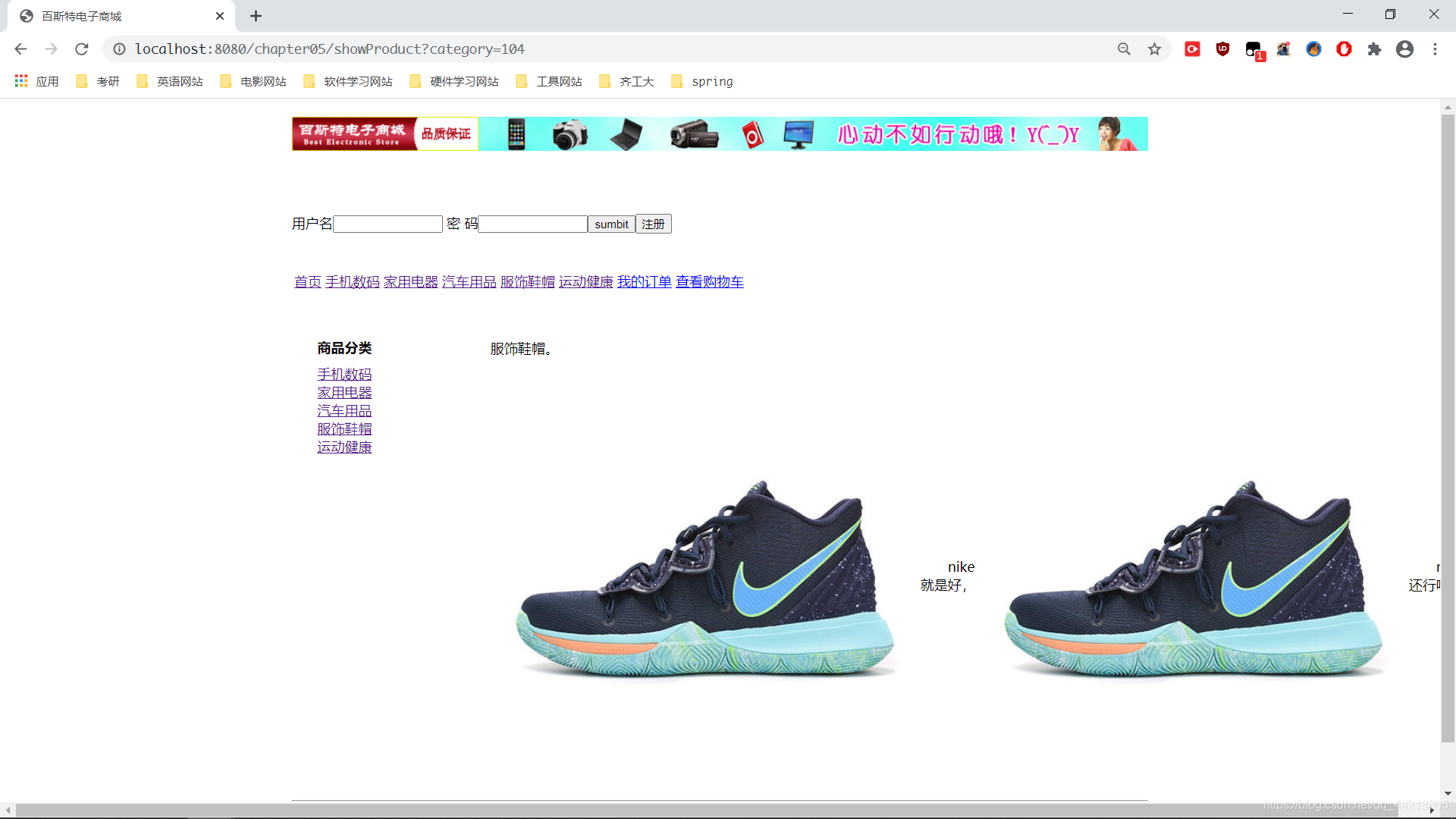This screenshot has width=1456, height=819.
Task: Open the extension with badge 1
Action: [x=1254, y=51]
